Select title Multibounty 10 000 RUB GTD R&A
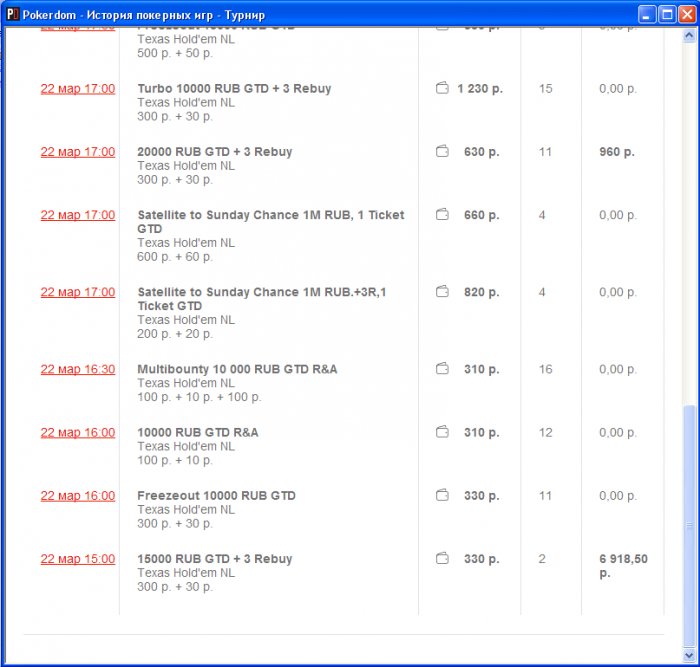 point(237,369)
